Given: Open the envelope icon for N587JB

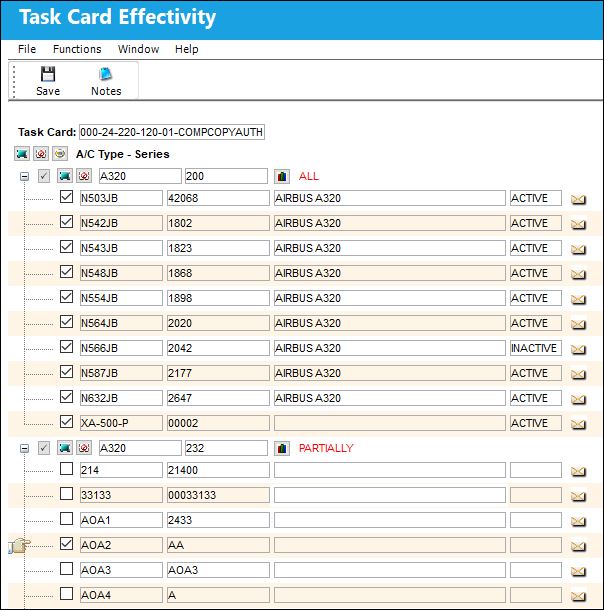Looking at the screenshot, I should [578, 375].
